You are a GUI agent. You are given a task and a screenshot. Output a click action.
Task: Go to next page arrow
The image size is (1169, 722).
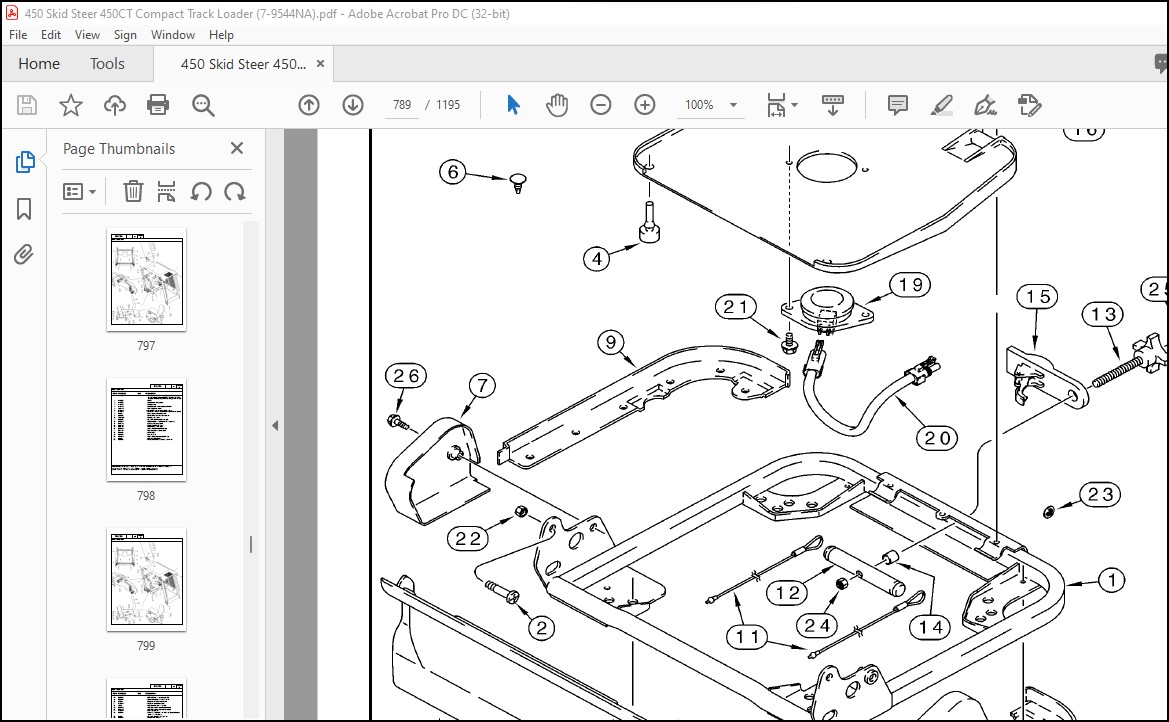(x=353, y=105)
